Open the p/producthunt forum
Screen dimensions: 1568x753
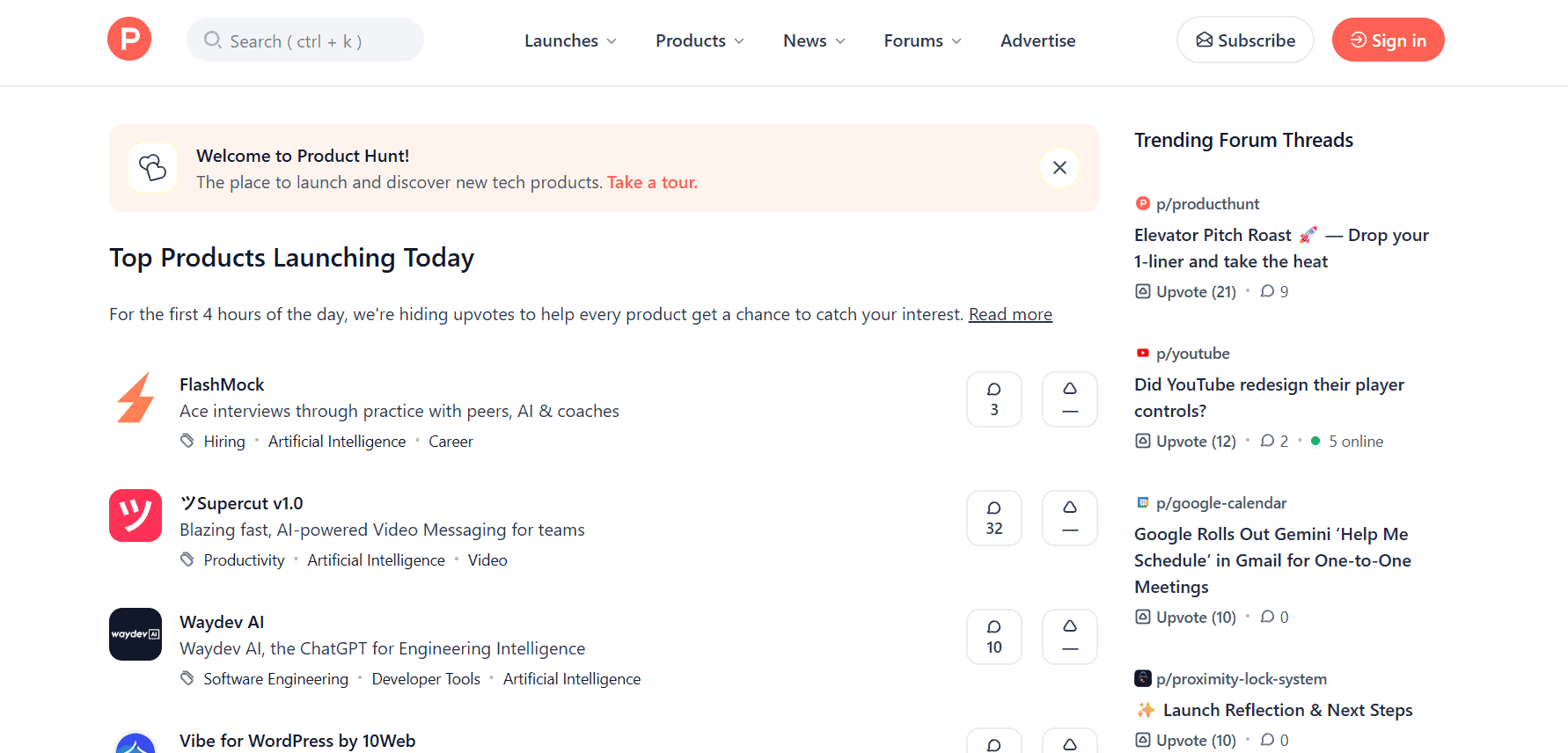pyautogui.click(x=1207, y=204)
